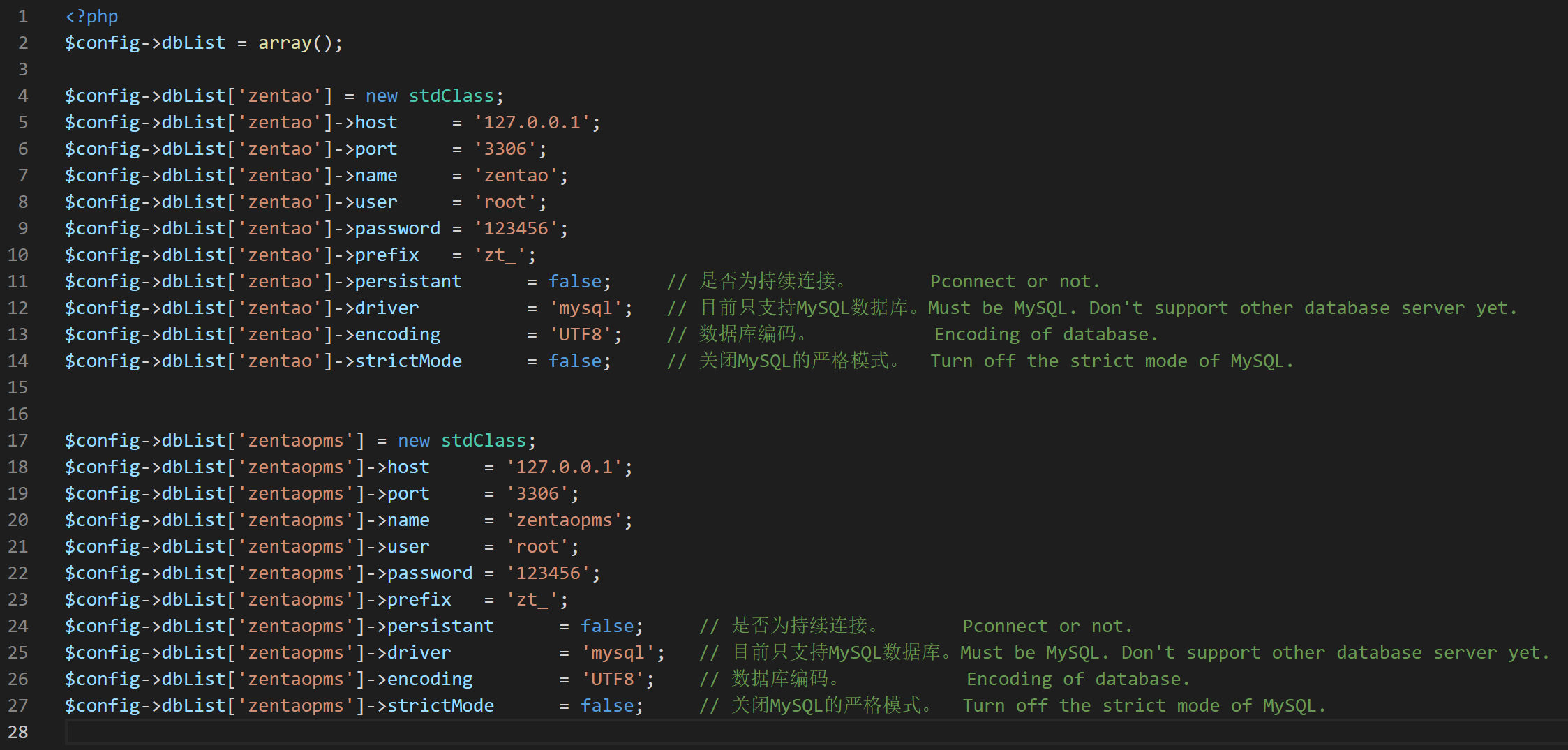Click the password property name on line 9
This screenshot has width=1568, height=750.
(x=397, y=228)
